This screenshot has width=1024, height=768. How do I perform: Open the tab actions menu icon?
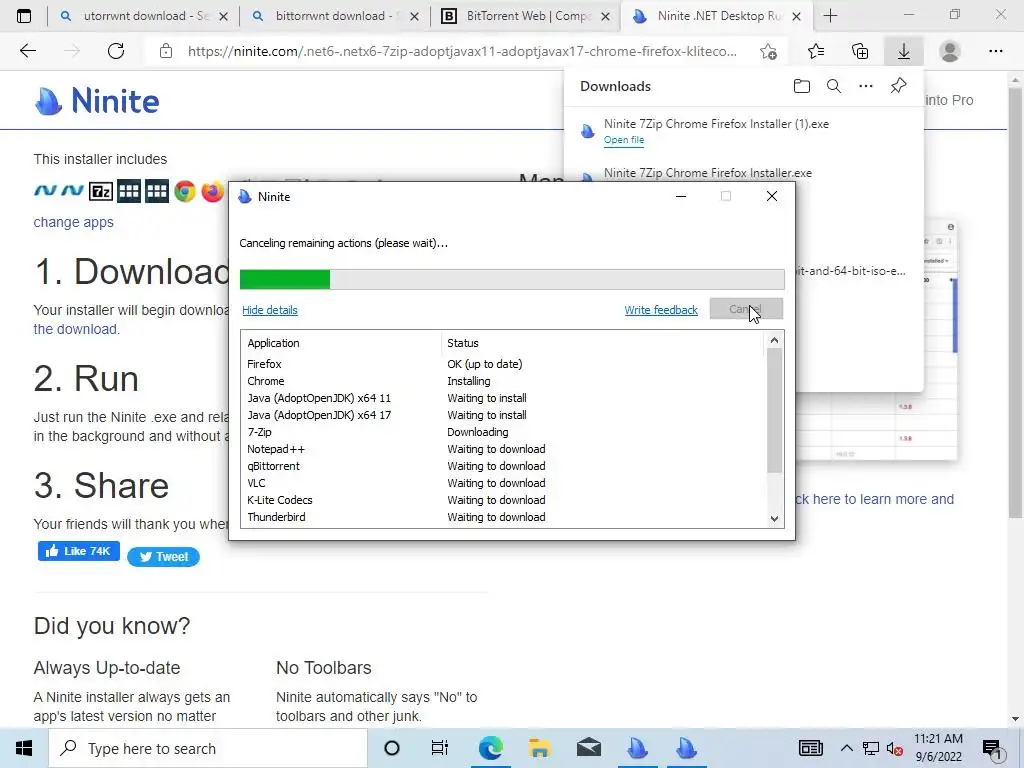24,16
